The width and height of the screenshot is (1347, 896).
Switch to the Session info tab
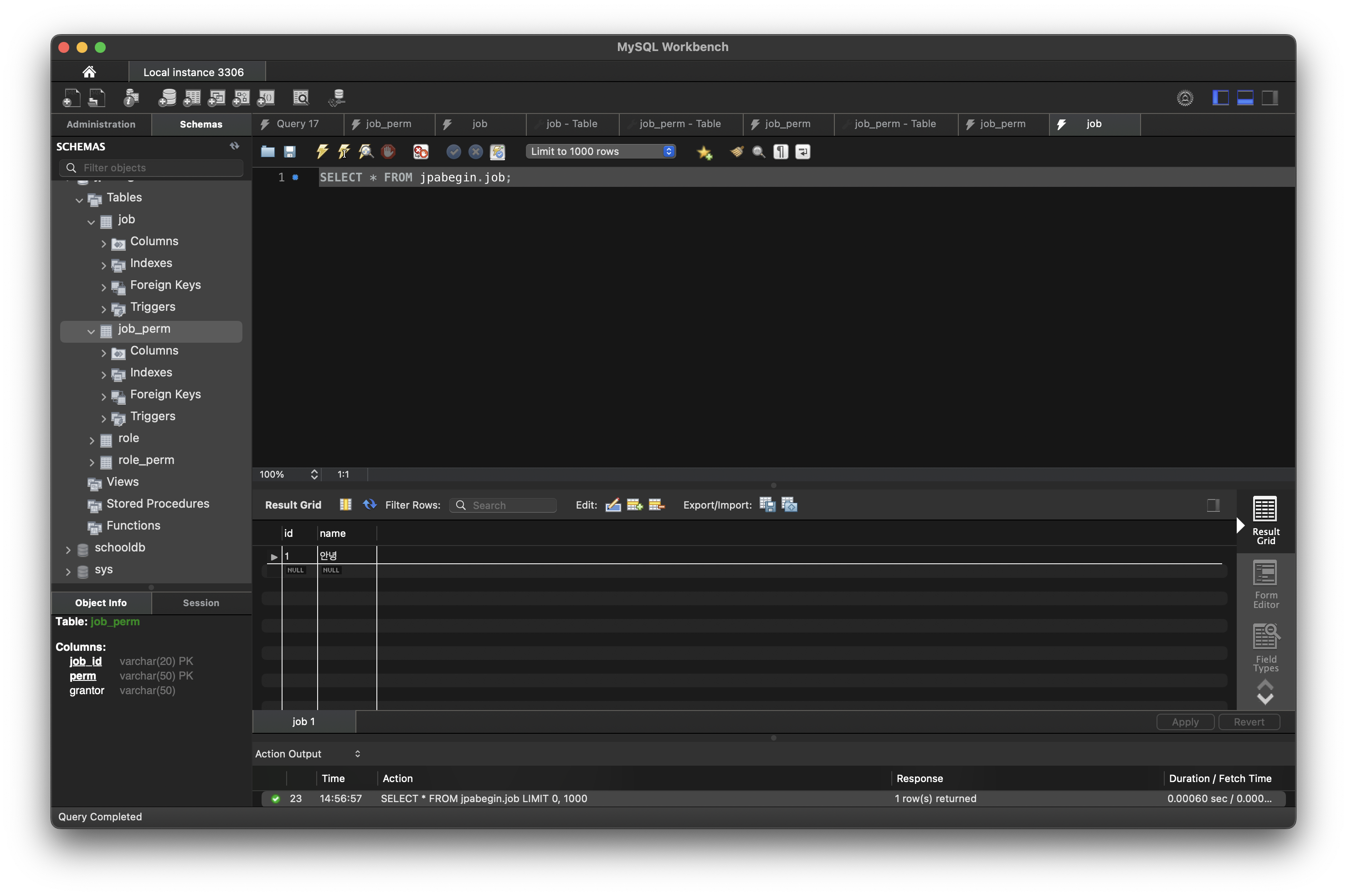201,603
